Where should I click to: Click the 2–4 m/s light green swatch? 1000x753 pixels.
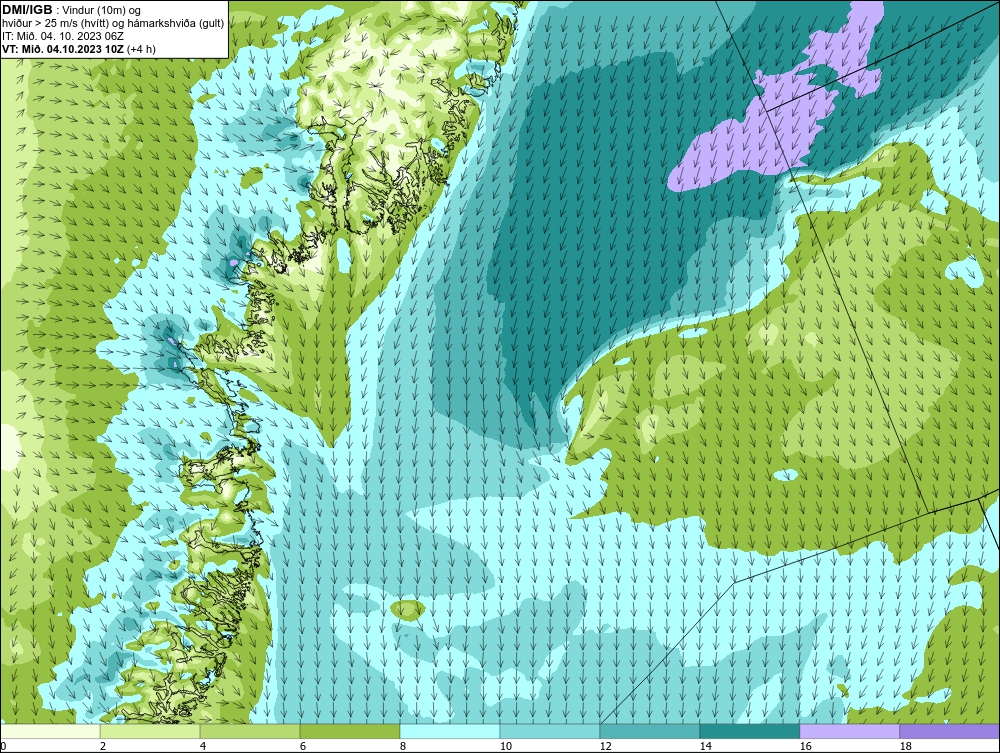pyautogui.click(x=150, y=731)
